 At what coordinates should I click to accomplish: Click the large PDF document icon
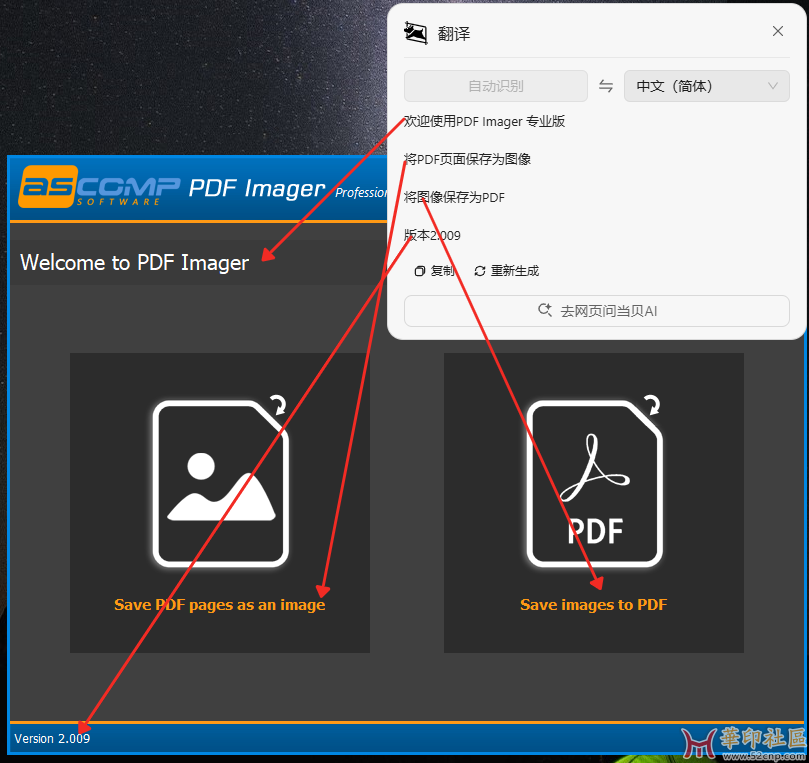pyautogui.click(x=594, y=483)
